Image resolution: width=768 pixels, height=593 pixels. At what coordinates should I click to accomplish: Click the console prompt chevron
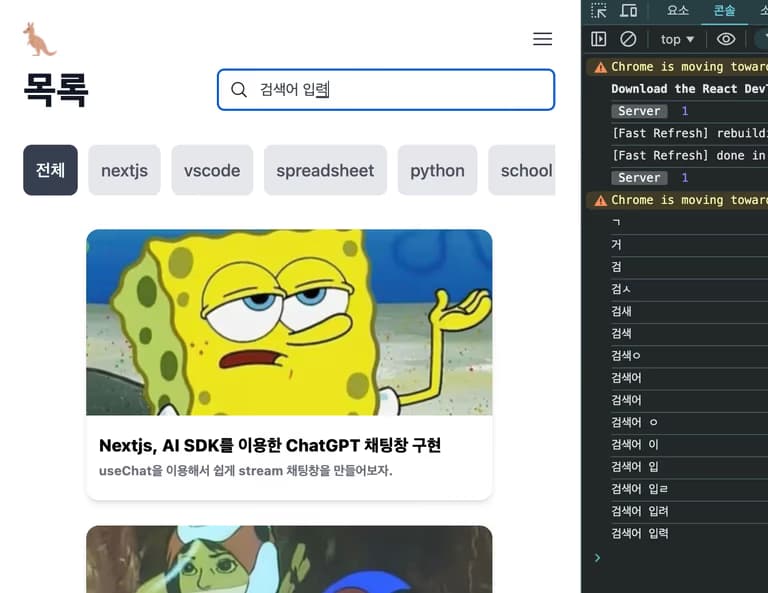[x=597, y=558]
